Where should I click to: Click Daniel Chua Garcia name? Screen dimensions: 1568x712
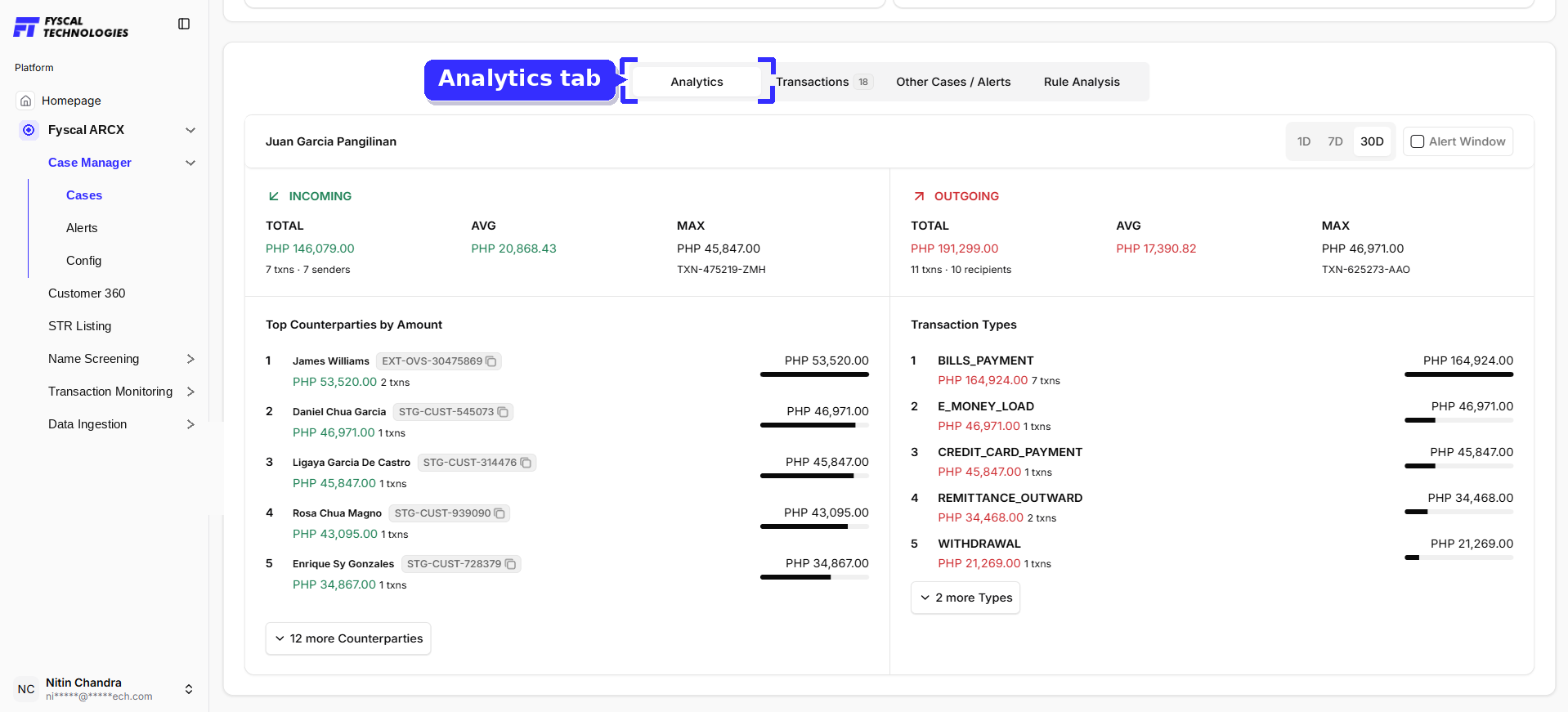(x=339, y=412)
